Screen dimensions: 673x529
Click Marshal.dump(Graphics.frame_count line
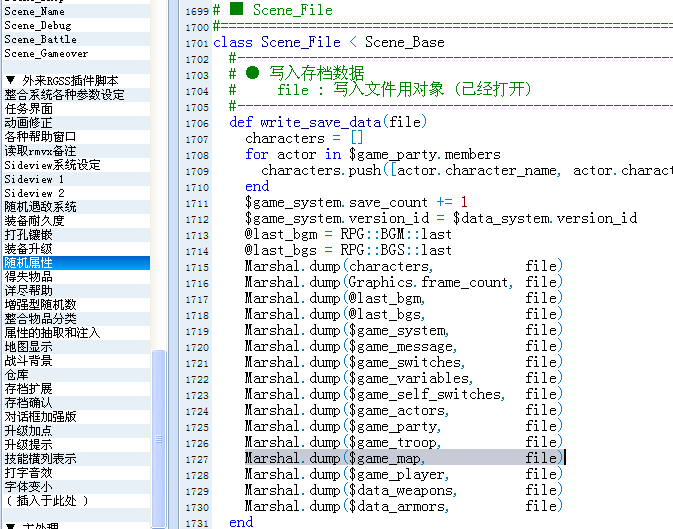pyautogui.click(x=403, y=283)
